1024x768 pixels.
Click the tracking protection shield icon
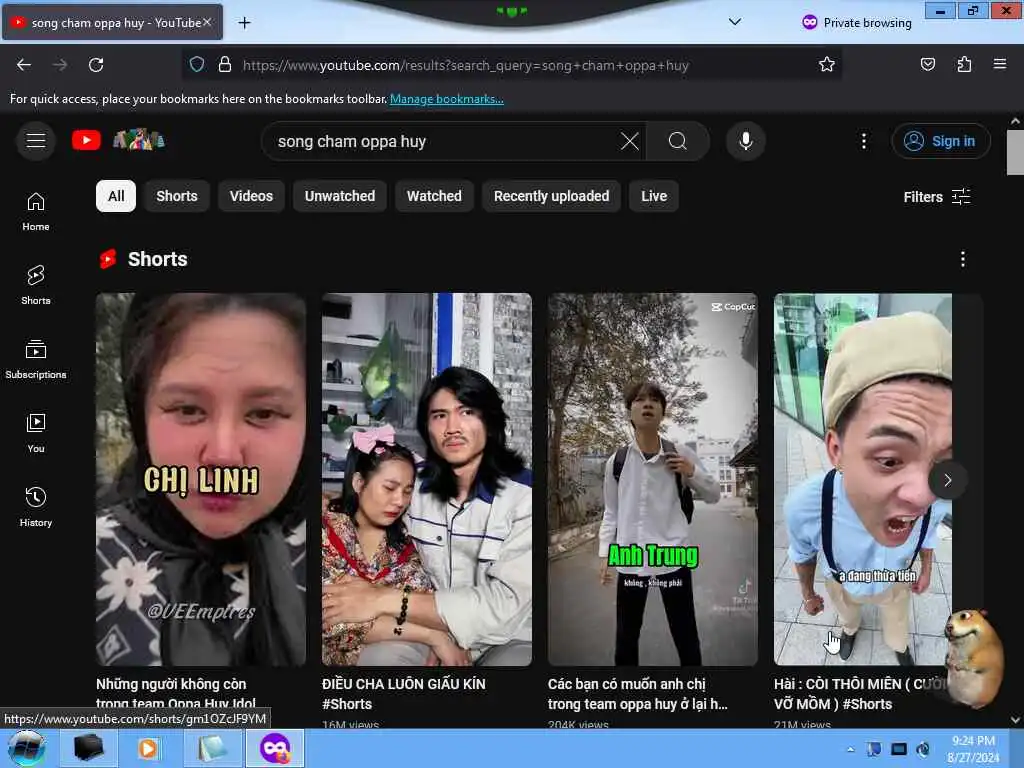pyautogui.click(x=197, y=65)
